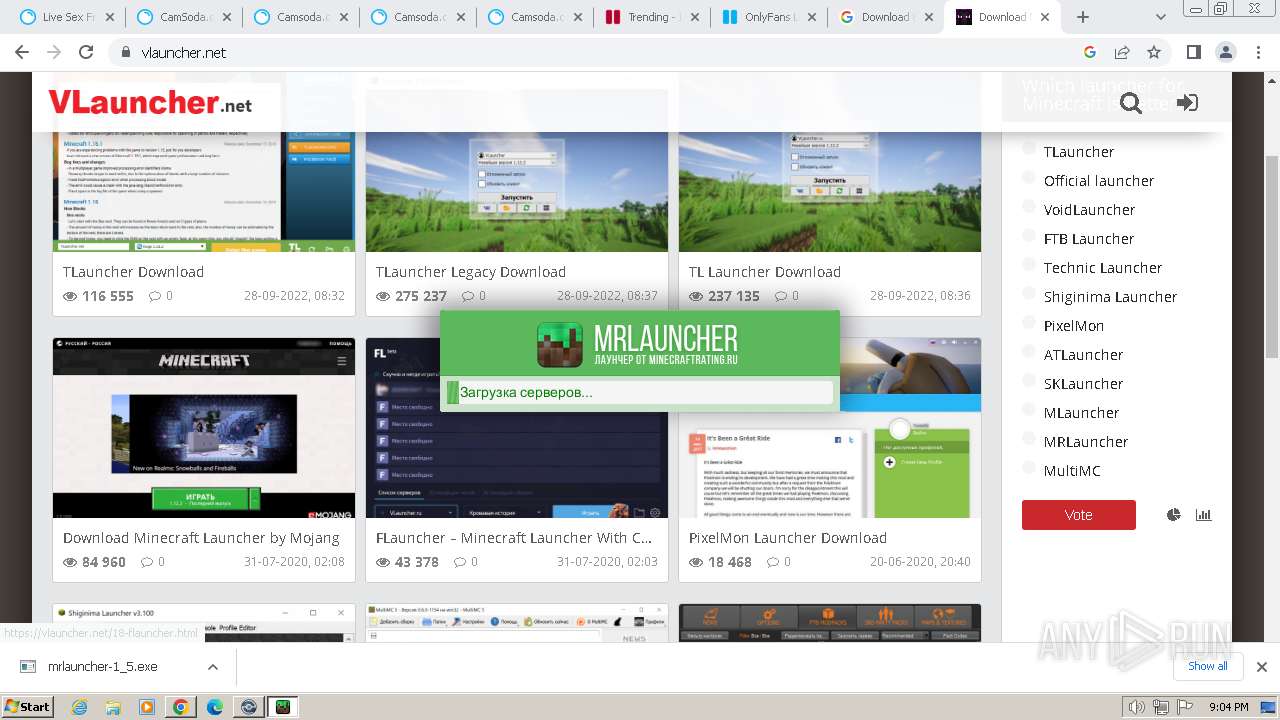Click the red Vote button

point(1078,514)
